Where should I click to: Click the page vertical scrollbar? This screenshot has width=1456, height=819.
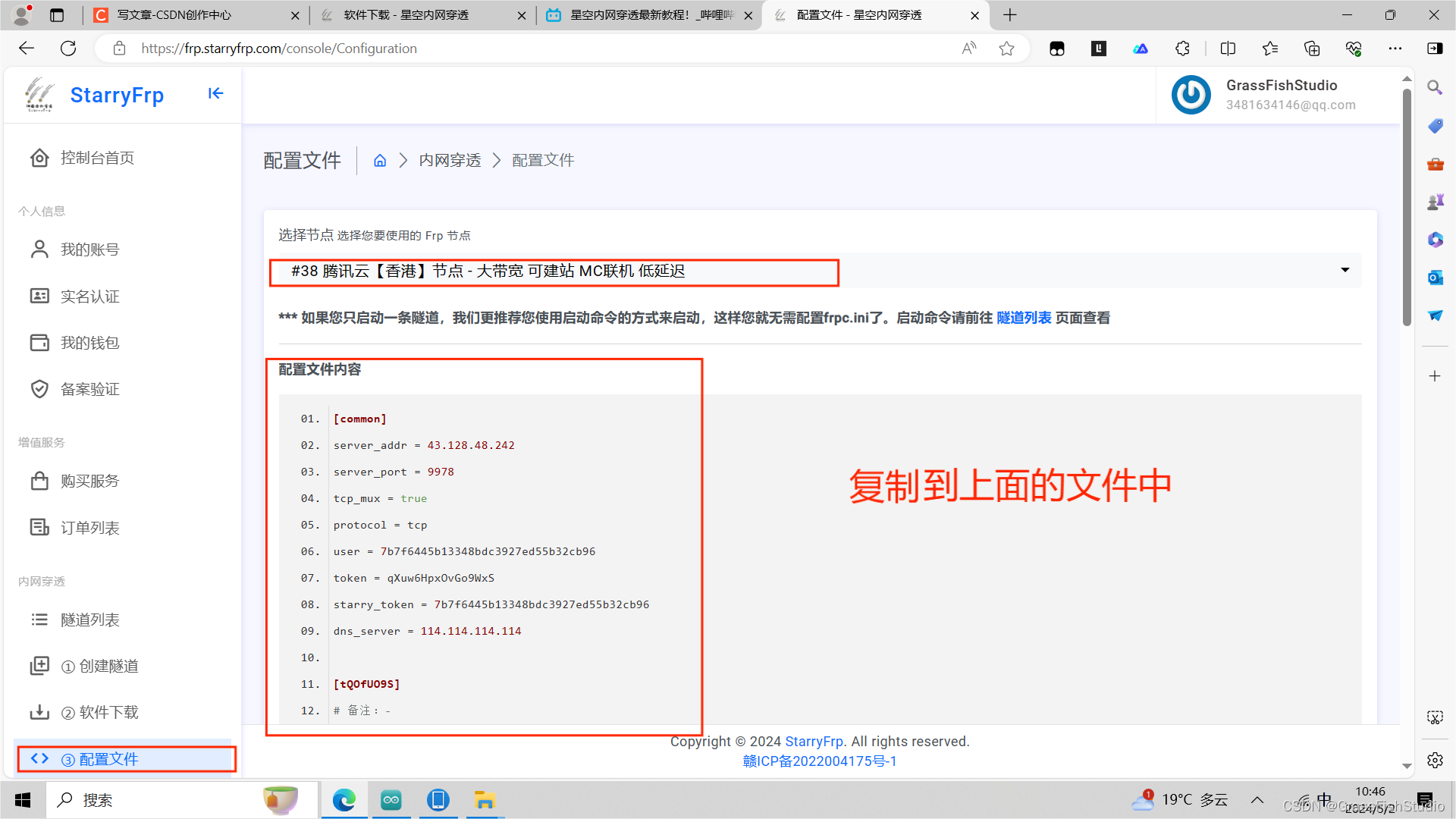click(x=1407, y=209)
